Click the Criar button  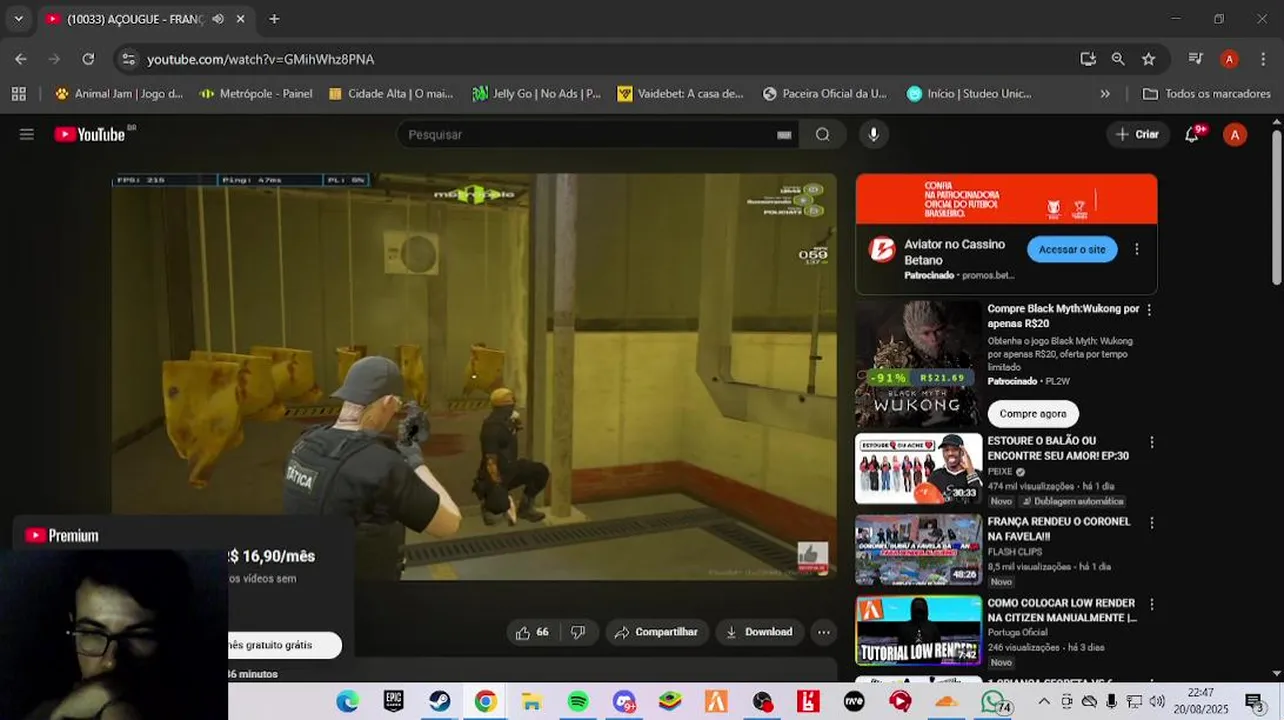(1137, 134)
